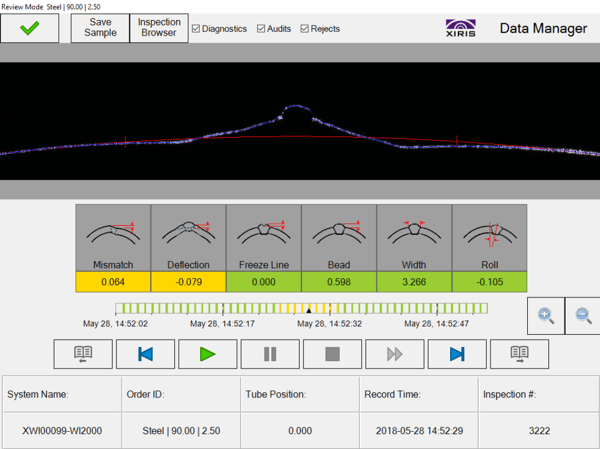Zoom in the timeline with magnifier plus
600x449 pixels.
tap(545, 316)
